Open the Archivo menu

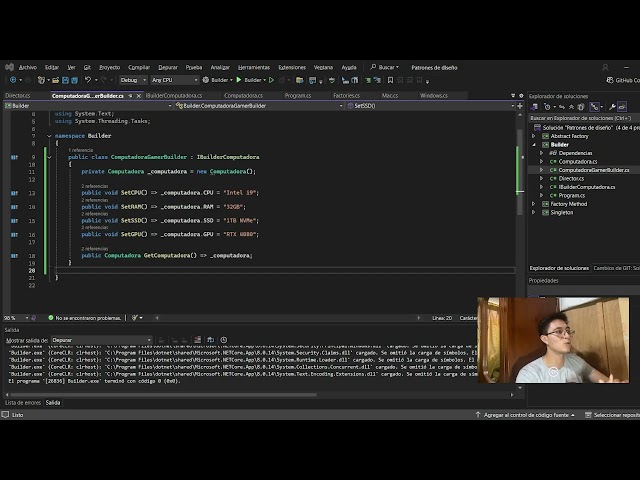(x=28, y=67)
